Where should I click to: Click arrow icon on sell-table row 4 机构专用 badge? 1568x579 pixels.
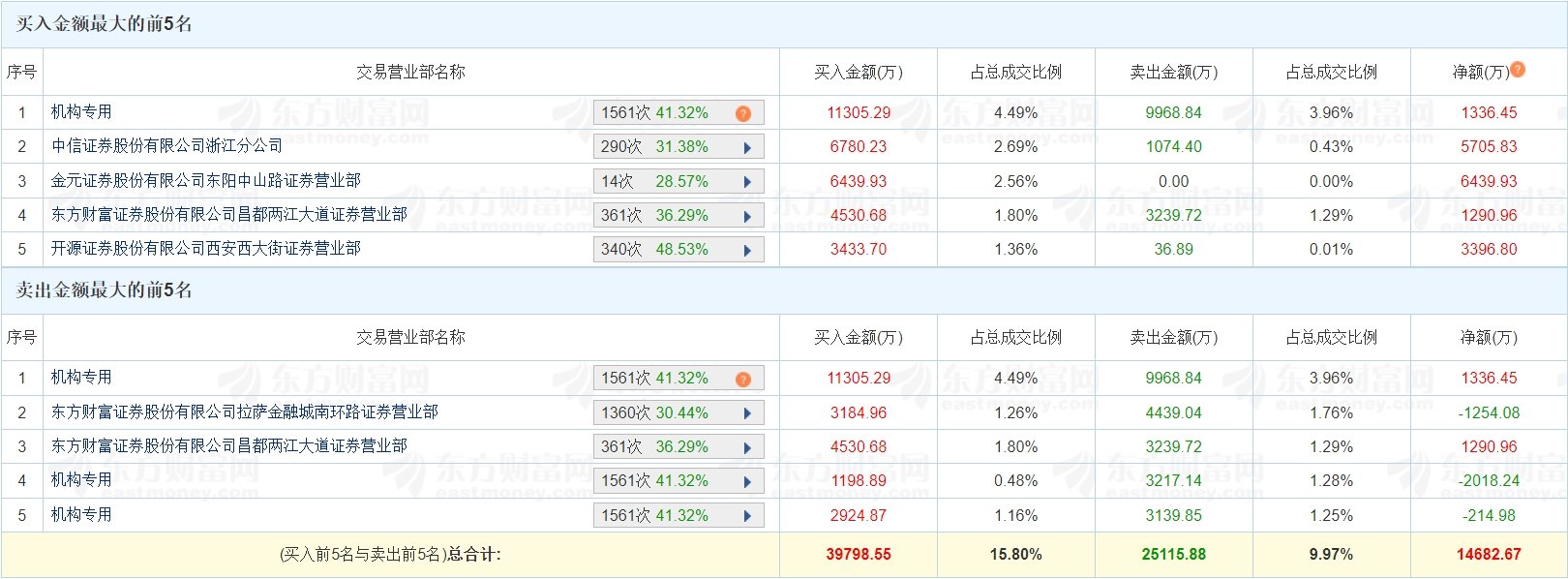[x=747, y=481]
